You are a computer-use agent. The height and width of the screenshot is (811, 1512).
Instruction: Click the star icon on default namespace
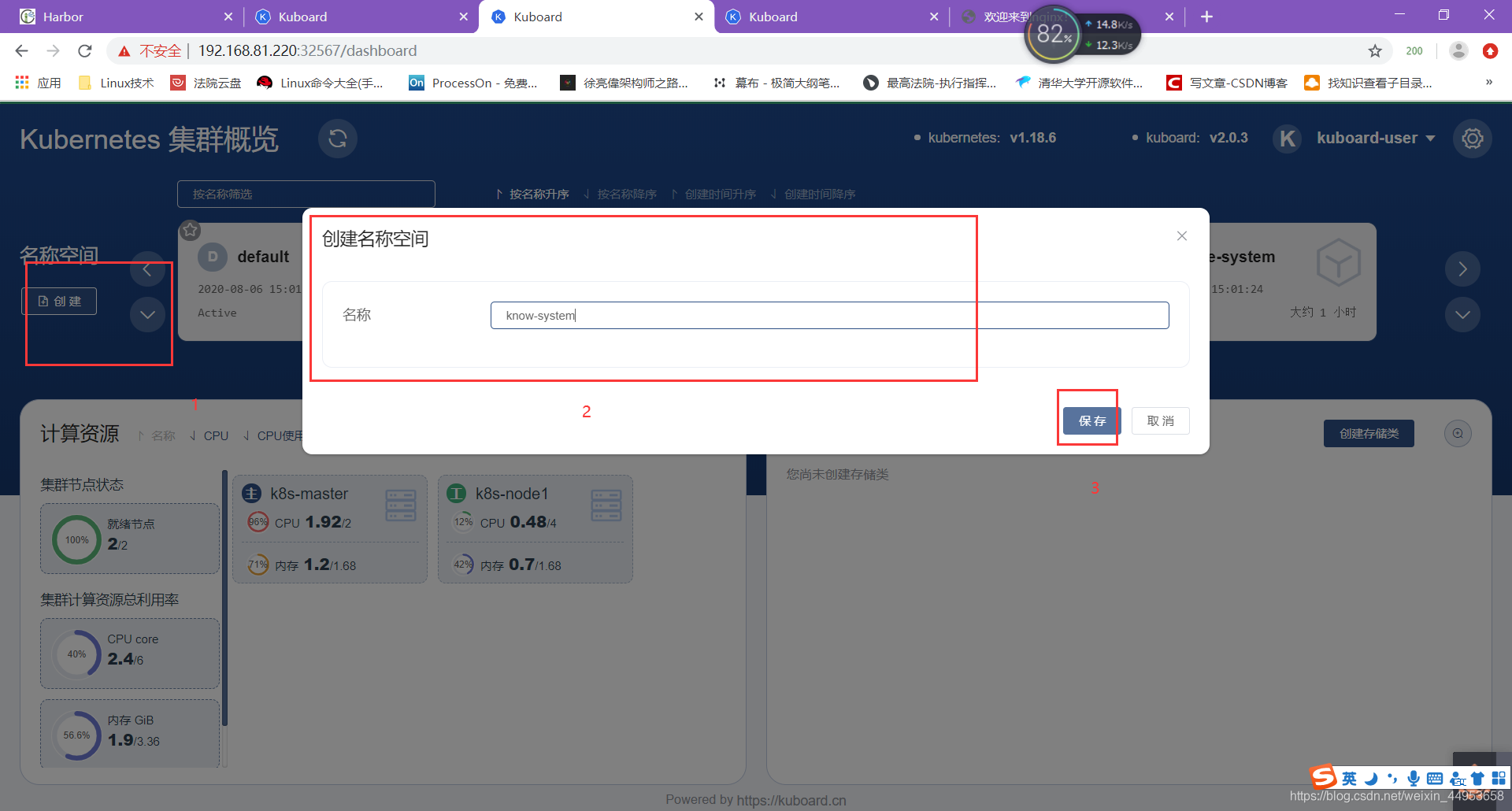(x=190, y=231)
